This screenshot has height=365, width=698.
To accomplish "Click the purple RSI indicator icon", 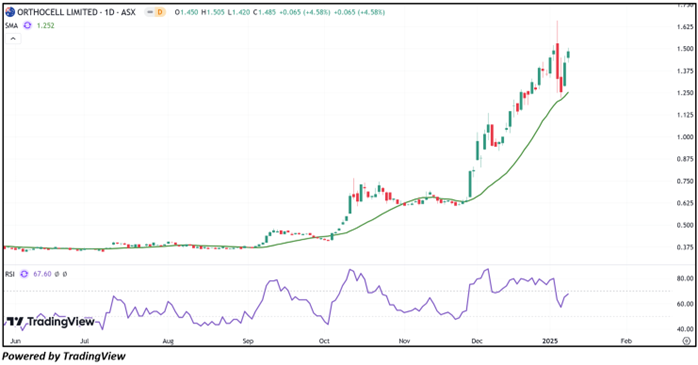I will pos(24,274).
